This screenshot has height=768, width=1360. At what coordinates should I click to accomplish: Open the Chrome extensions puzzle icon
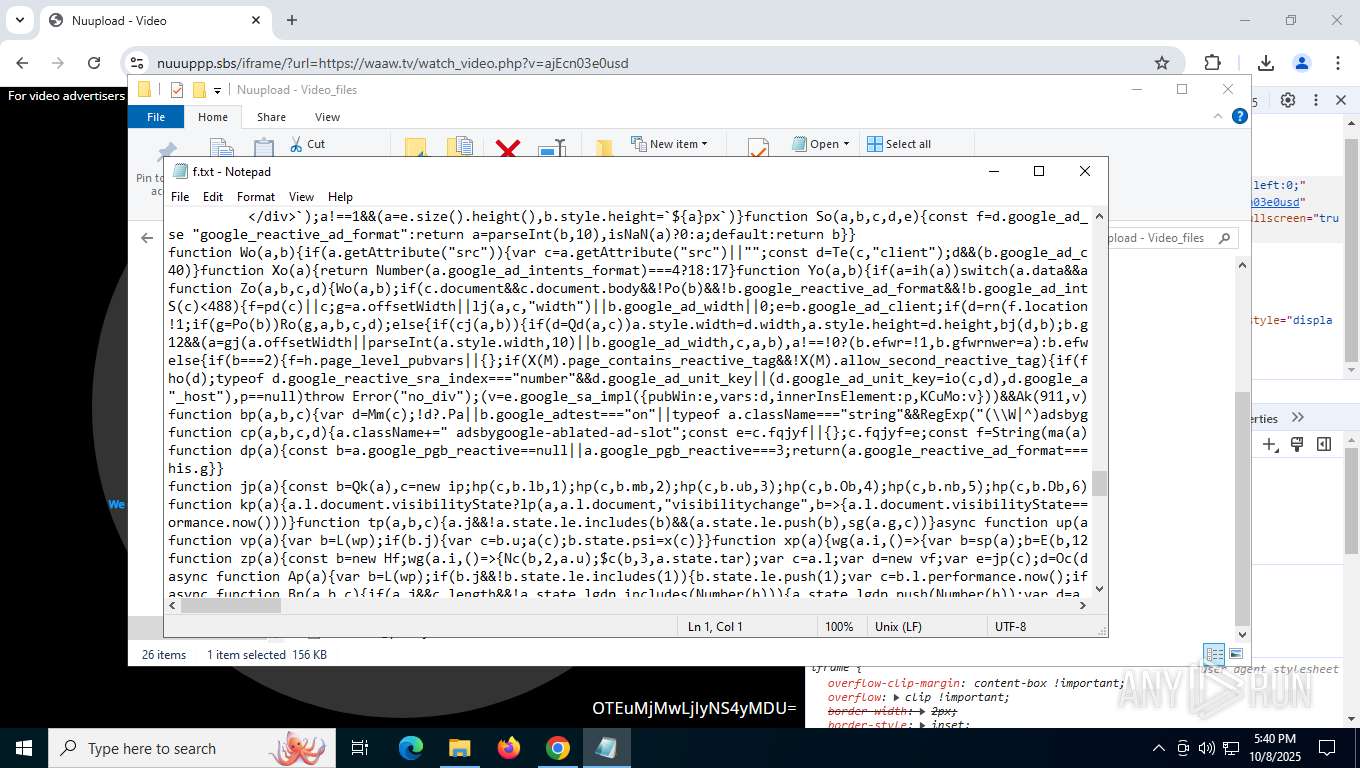point(1212,63)
